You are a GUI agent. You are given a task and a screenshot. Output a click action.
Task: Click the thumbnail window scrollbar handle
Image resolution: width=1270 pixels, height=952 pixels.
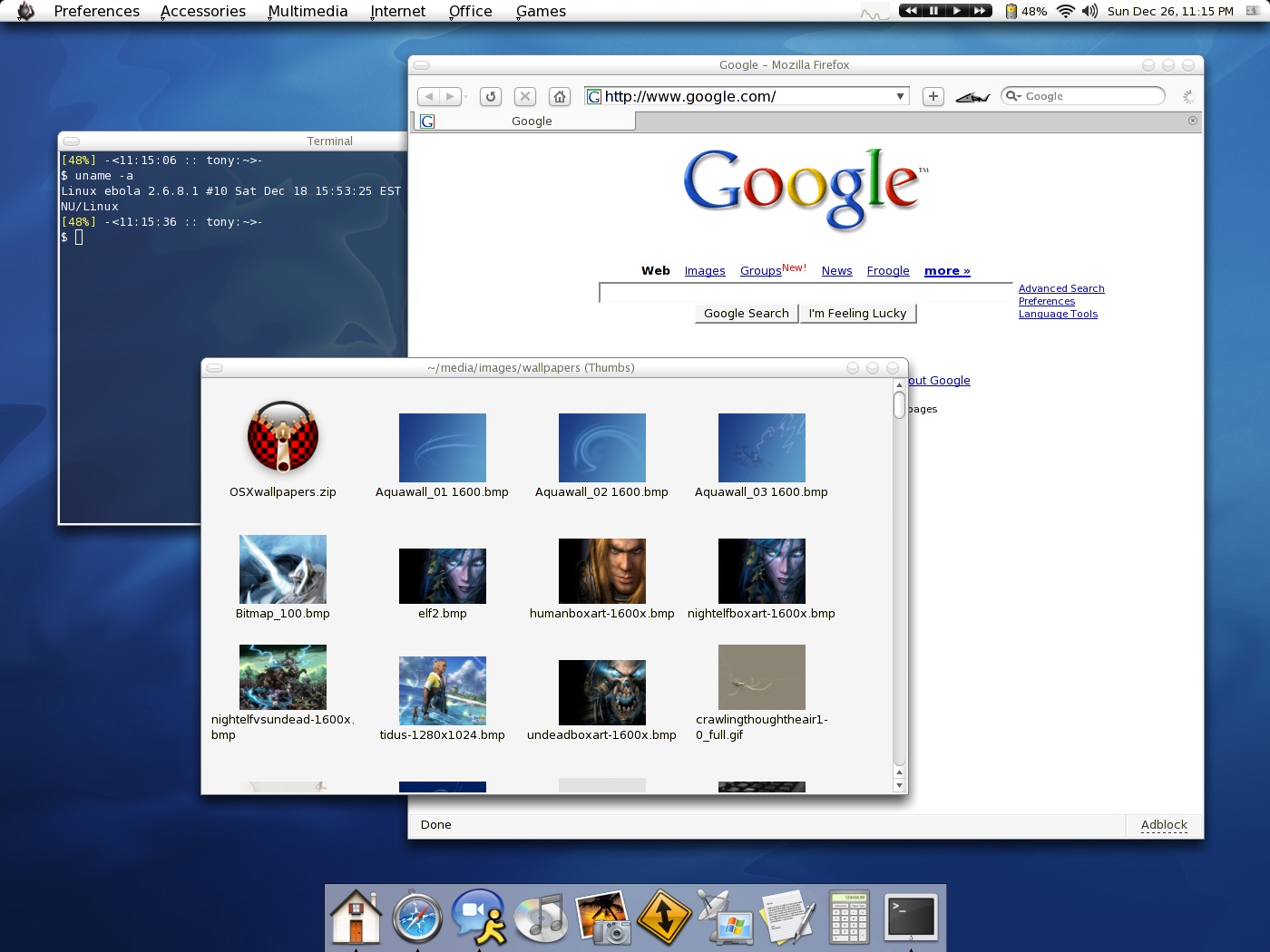click(899, 404)
